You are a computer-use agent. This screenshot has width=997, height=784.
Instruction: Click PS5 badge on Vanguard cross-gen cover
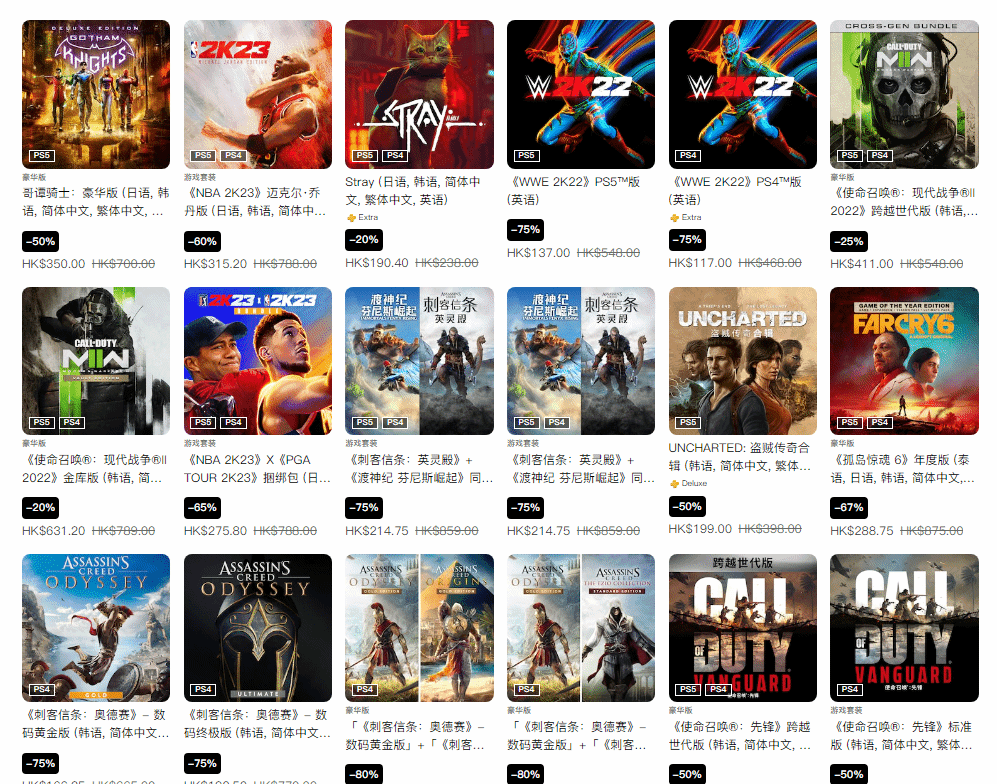pos(688,689)
